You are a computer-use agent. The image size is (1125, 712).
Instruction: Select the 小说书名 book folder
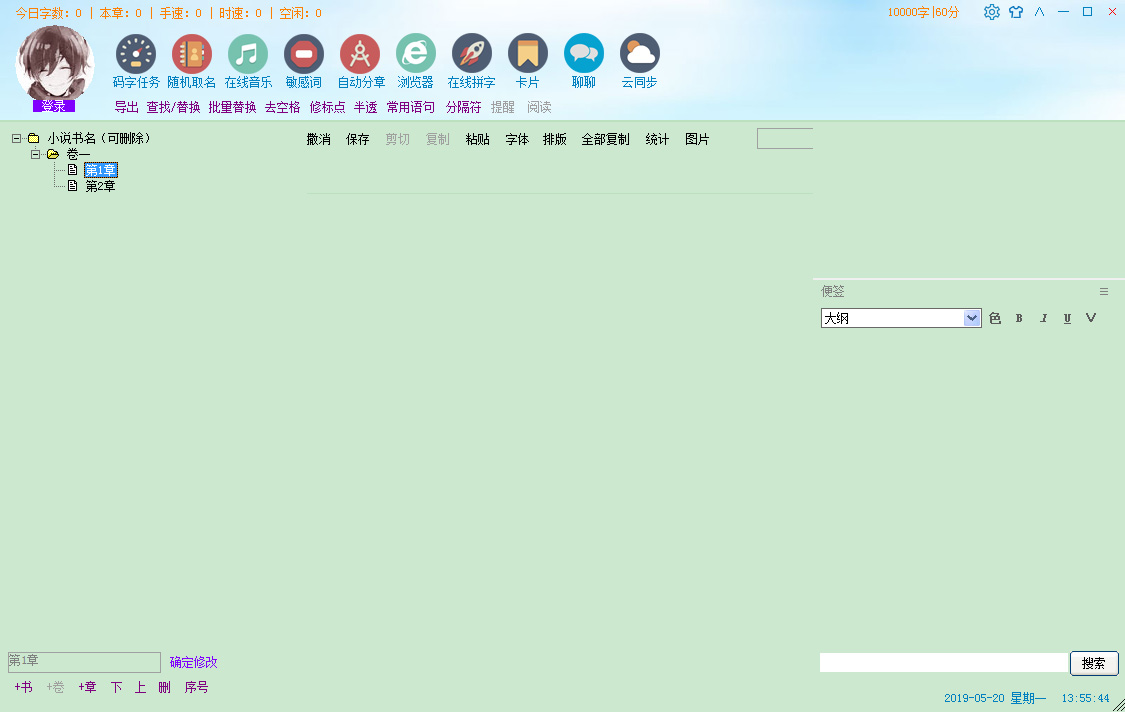tap(99, 139)
